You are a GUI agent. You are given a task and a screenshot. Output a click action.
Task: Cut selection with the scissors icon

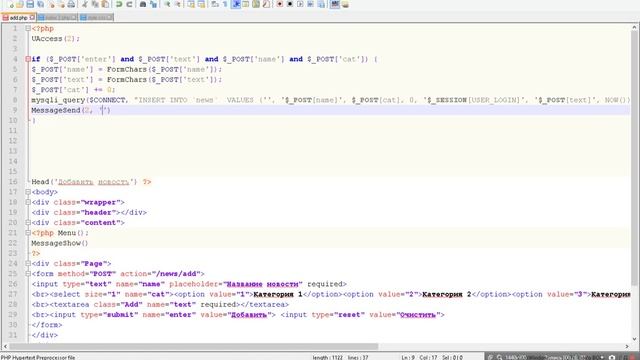pos(84,4)
